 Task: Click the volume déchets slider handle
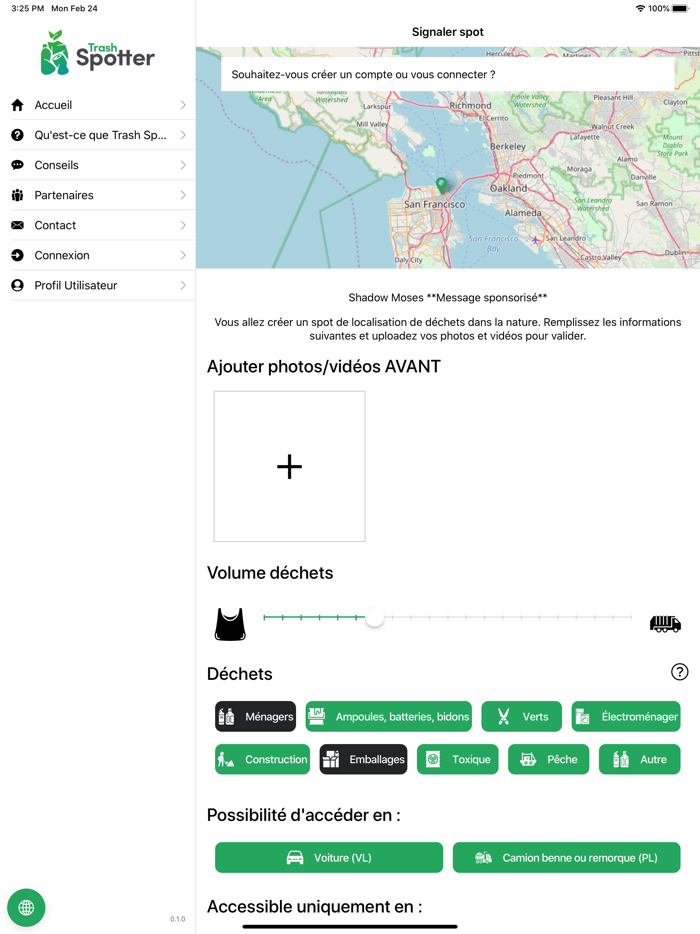pyautogui.click(x=374, y=618)
